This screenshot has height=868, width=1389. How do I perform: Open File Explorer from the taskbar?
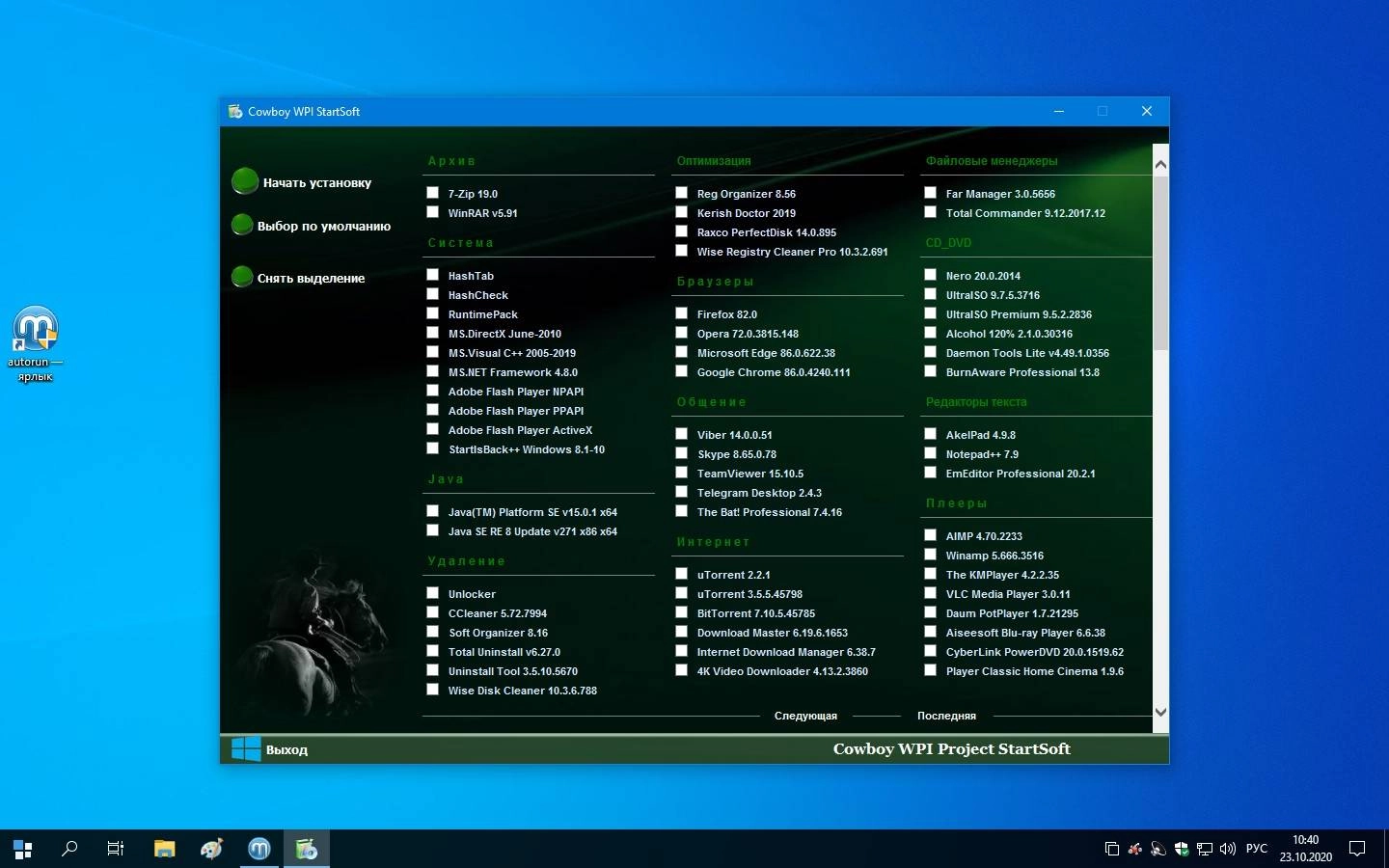(165, 849)
